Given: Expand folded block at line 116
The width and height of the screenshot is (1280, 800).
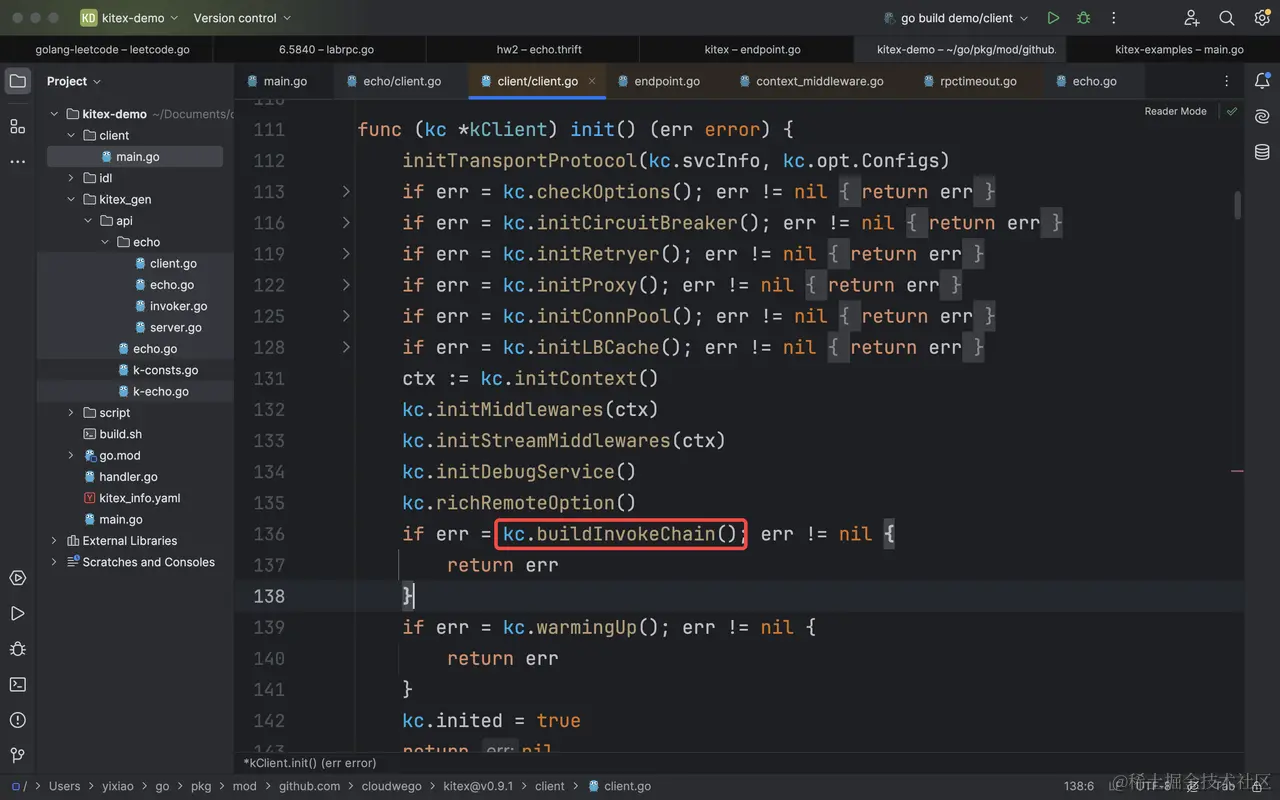Looking at the screenshot, I should 346,222.
